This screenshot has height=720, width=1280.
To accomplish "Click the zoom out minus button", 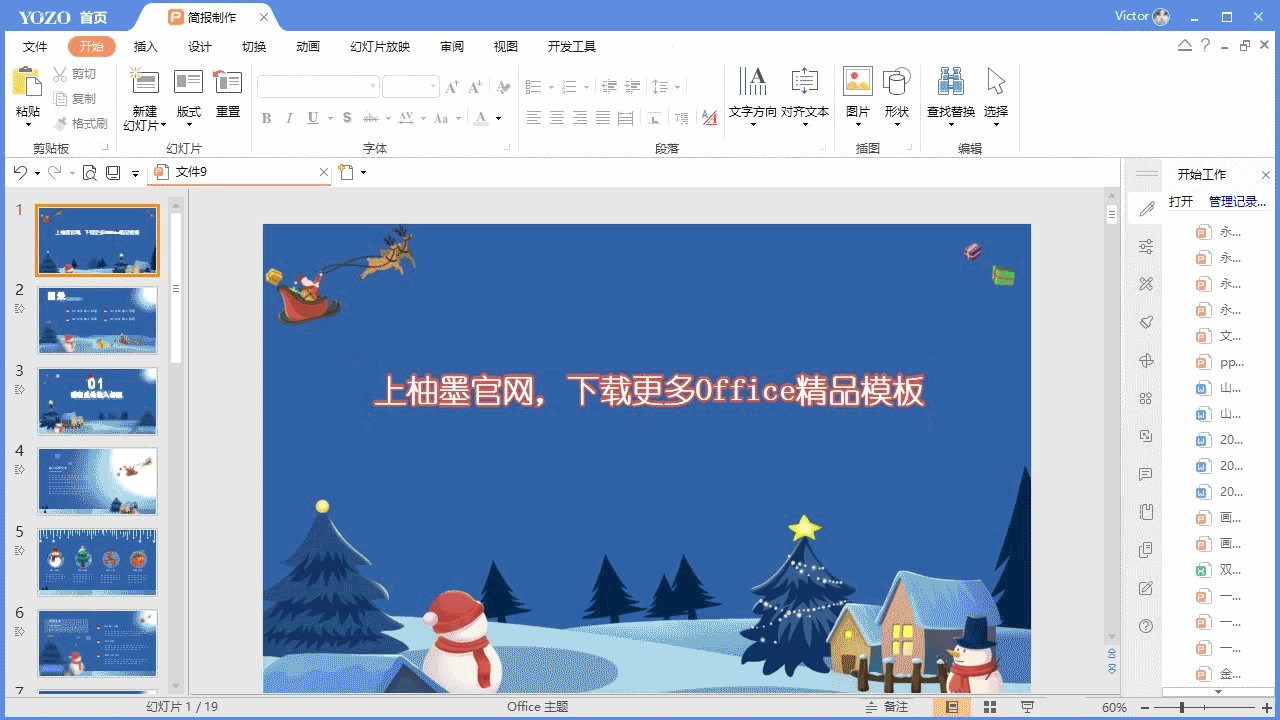I will coord(1145,708).
